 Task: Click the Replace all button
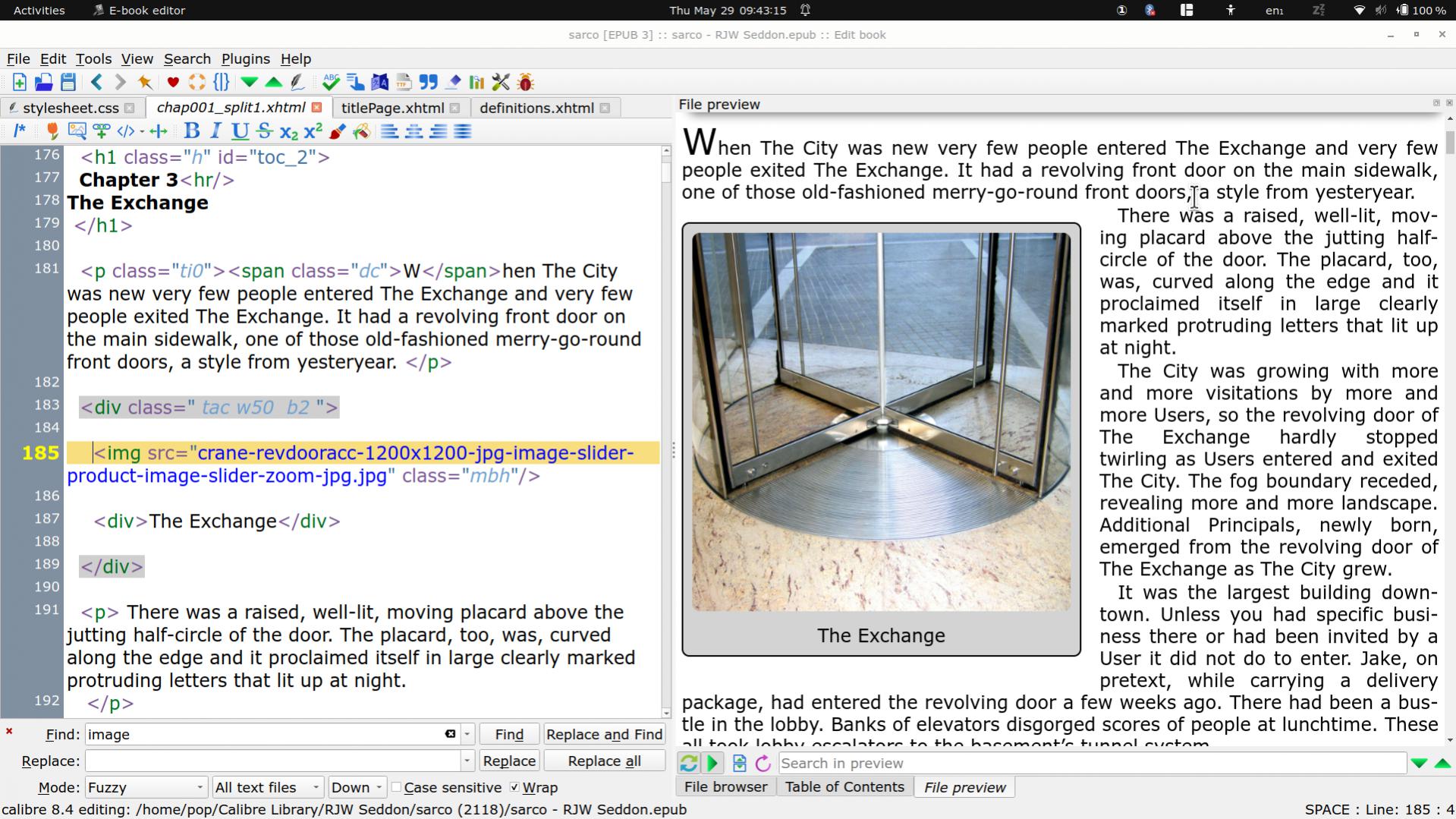[x=604, y=761]
